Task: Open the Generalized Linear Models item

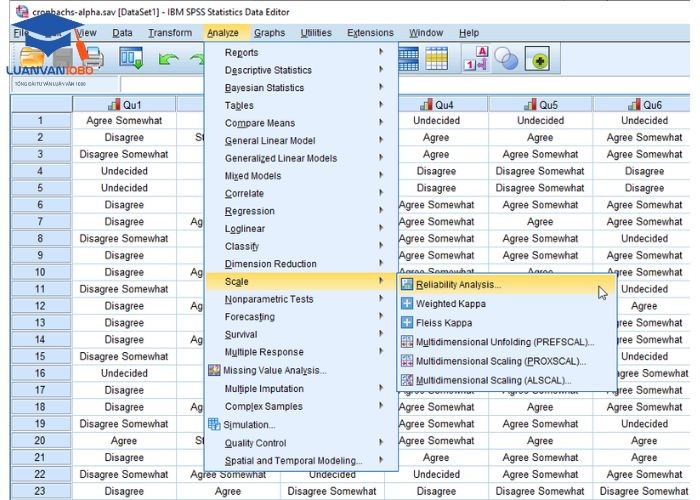Action: coord(281,158)
